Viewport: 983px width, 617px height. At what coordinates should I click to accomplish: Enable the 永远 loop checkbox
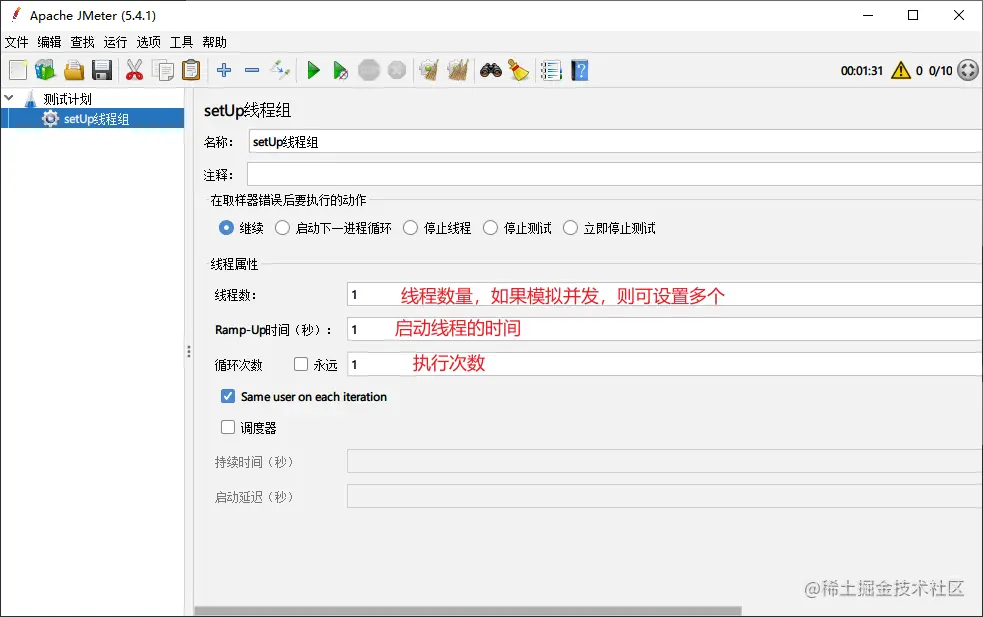point(301,364)
